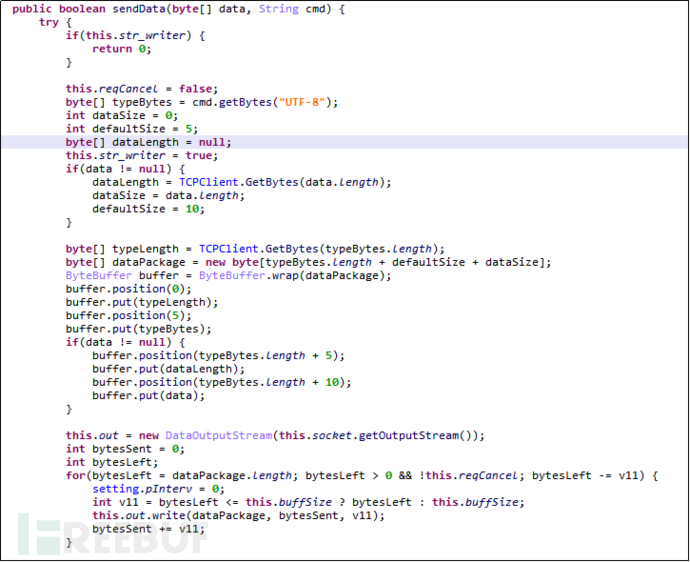Viewport: 690px width, 562px height.
Task: Click the 'int dataSize = 0;' line
Action: (x=122, y=115)
